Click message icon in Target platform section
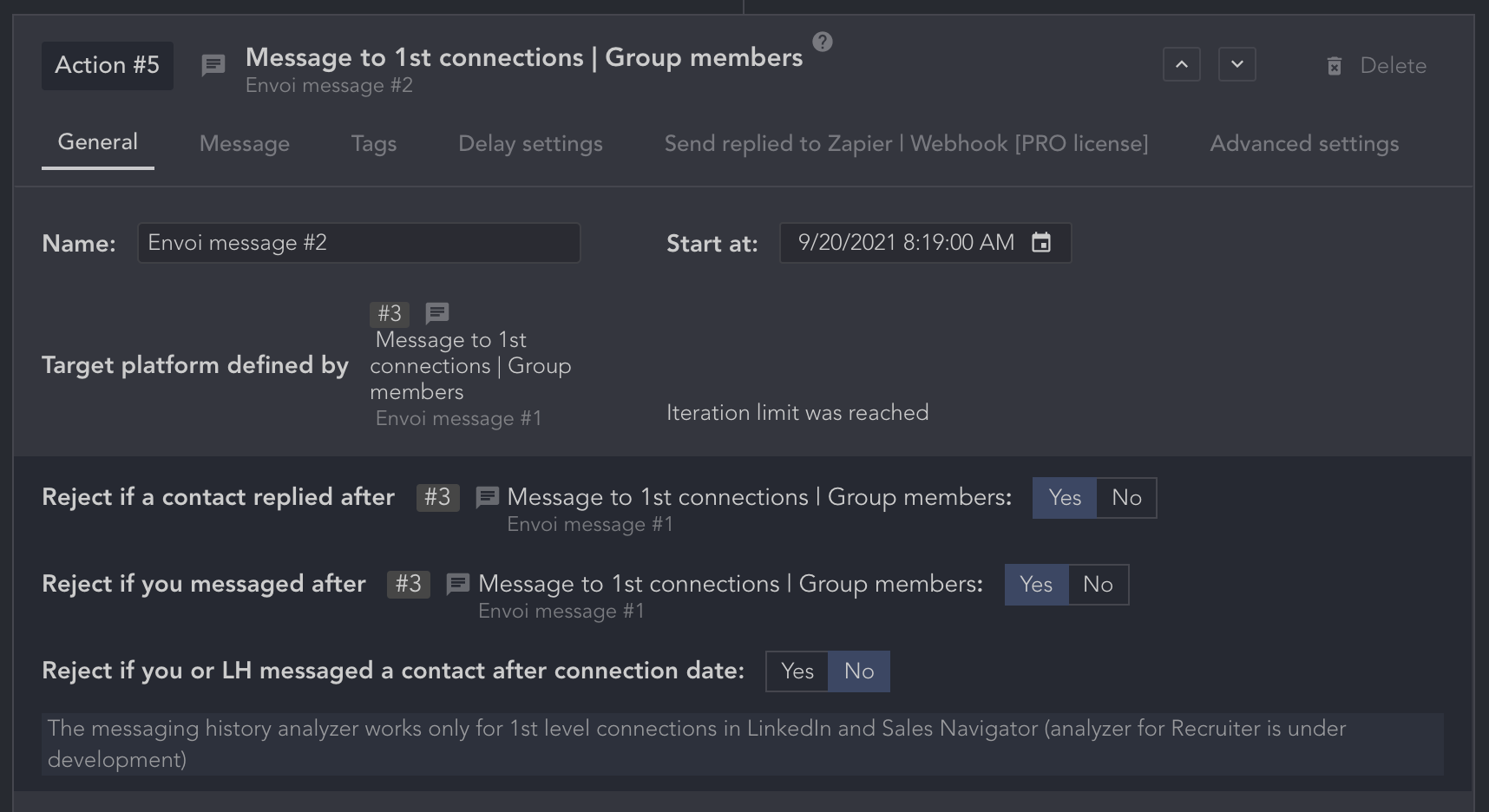 (437, 312)
